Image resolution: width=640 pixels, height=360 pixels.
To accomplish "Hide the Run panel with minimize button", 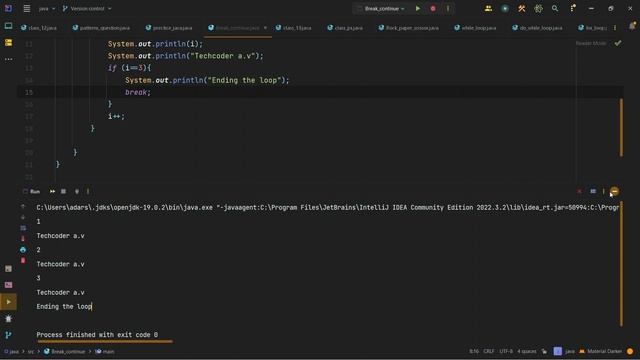I will 615,191.
